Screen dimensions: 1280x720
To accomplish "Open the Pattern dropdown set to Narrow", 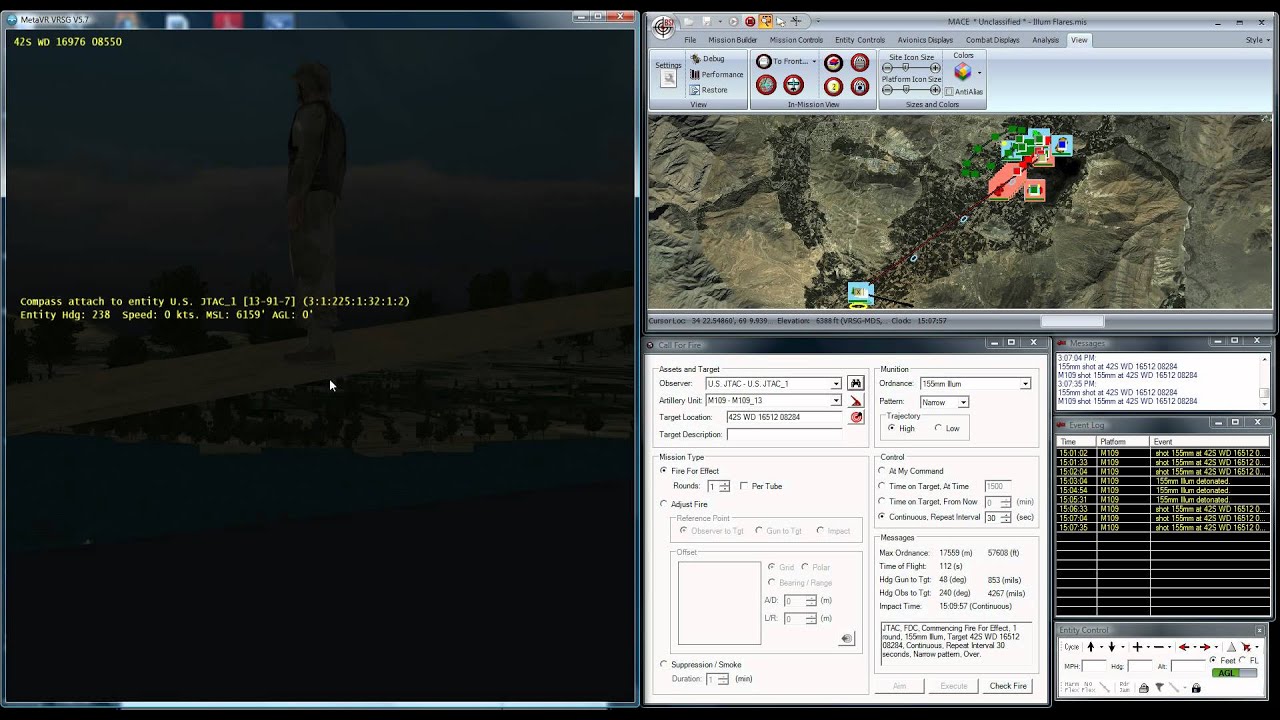I will click(x=963, y=402).
